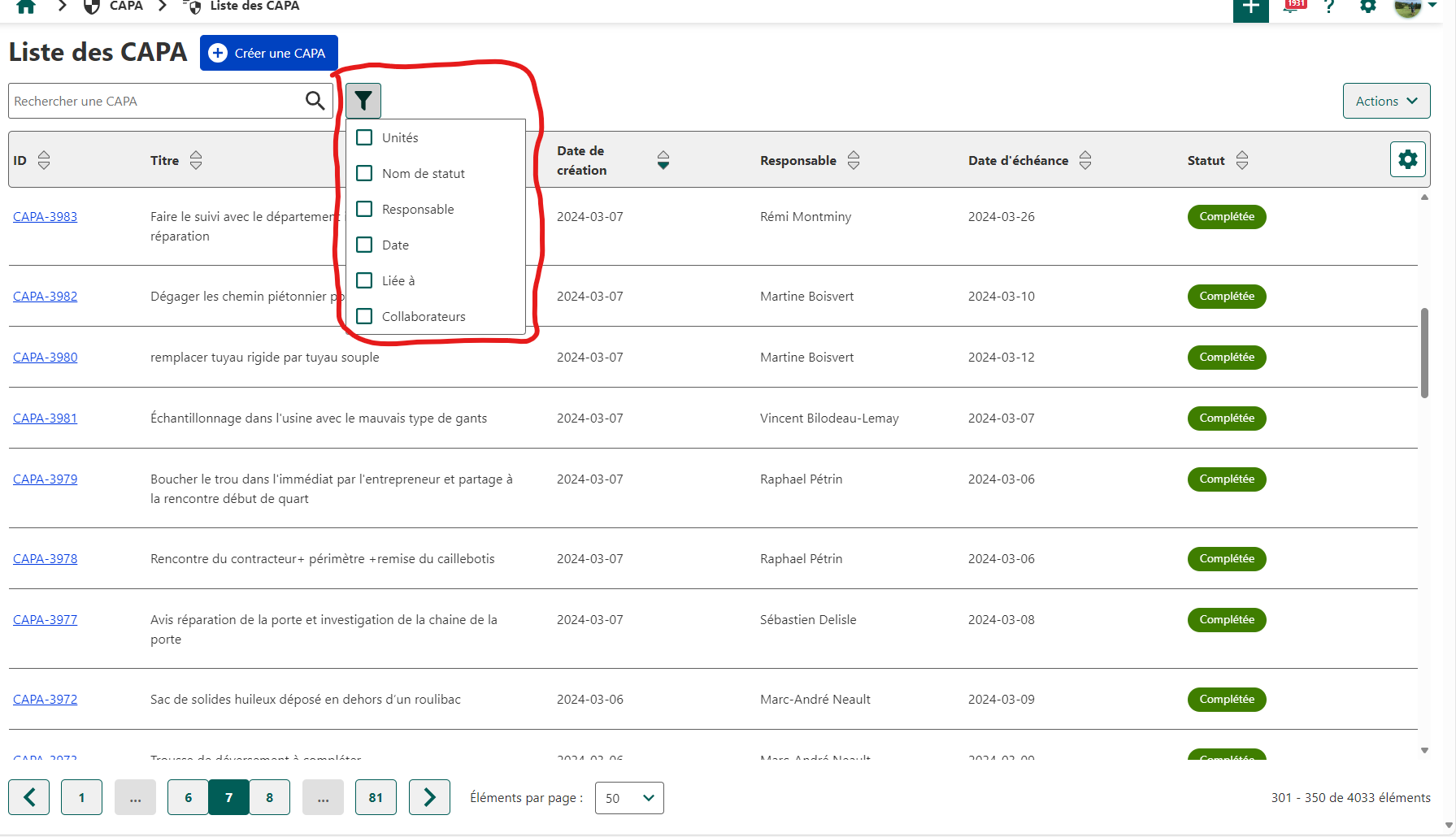
Task: Go to page 6
Action: click(x=188, y=797)
